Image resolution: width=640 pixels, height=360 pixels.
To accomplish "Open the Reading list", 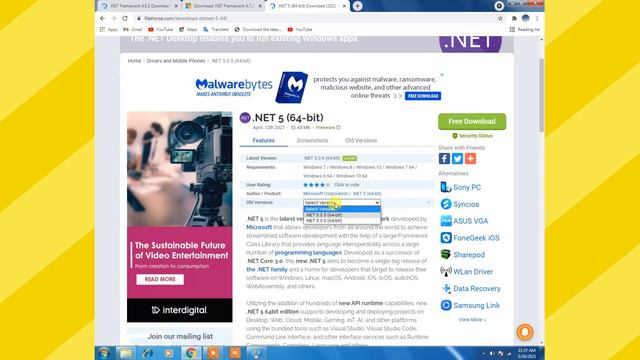I will coord(524,29).
